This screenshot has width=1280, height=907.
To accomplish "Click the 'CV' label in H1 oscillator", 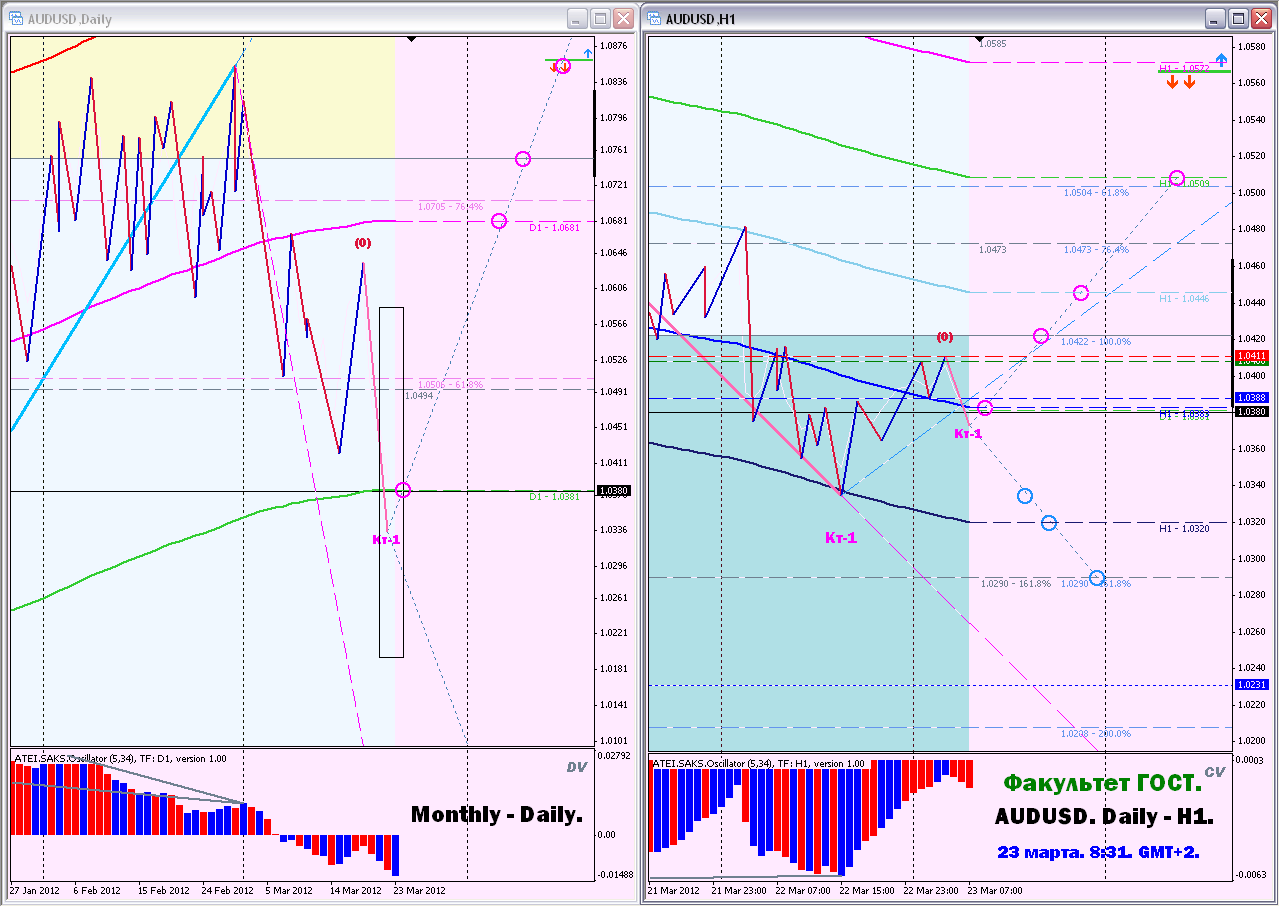I will [1214, 772].
